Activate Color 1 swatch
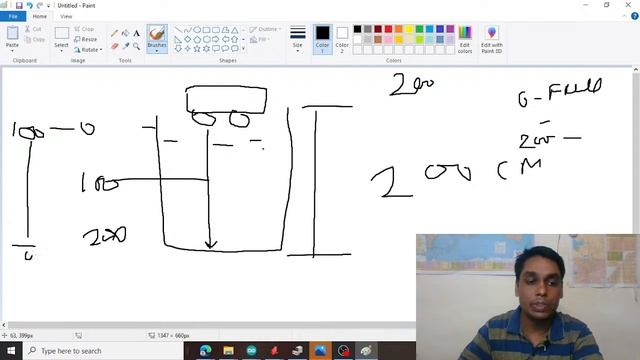 (322, 39)
